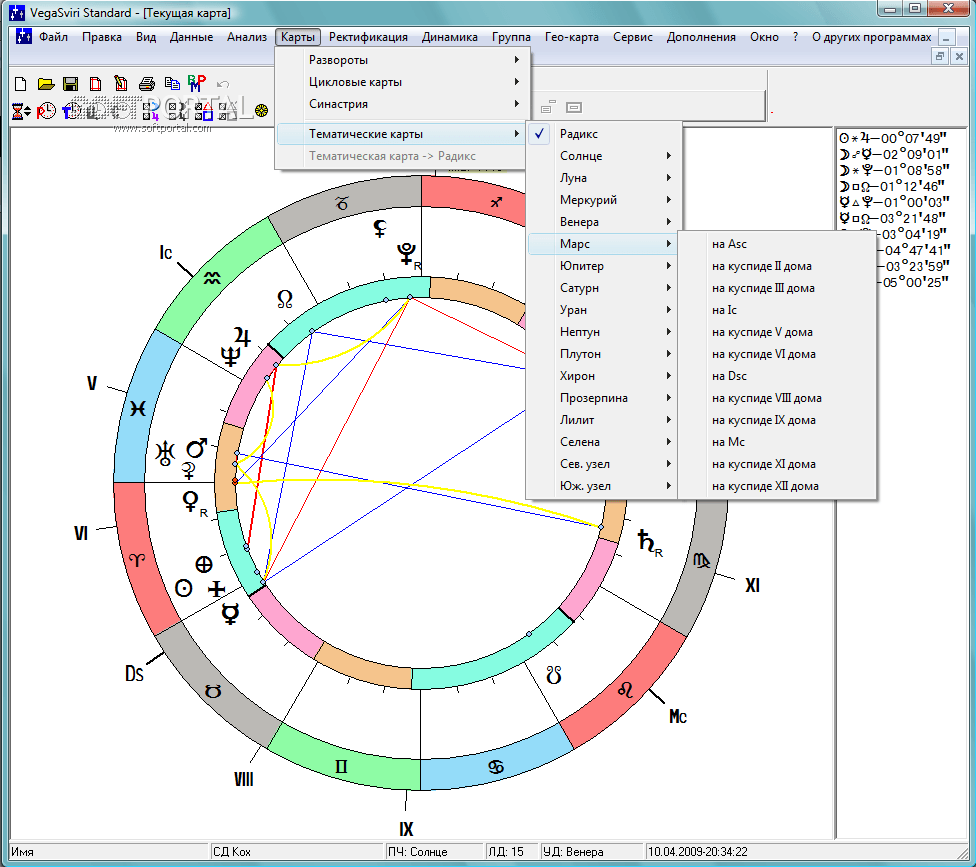Screen dimensions: 976x867
Task: Click the grid icon with purple 4
Action: (151, 111)
